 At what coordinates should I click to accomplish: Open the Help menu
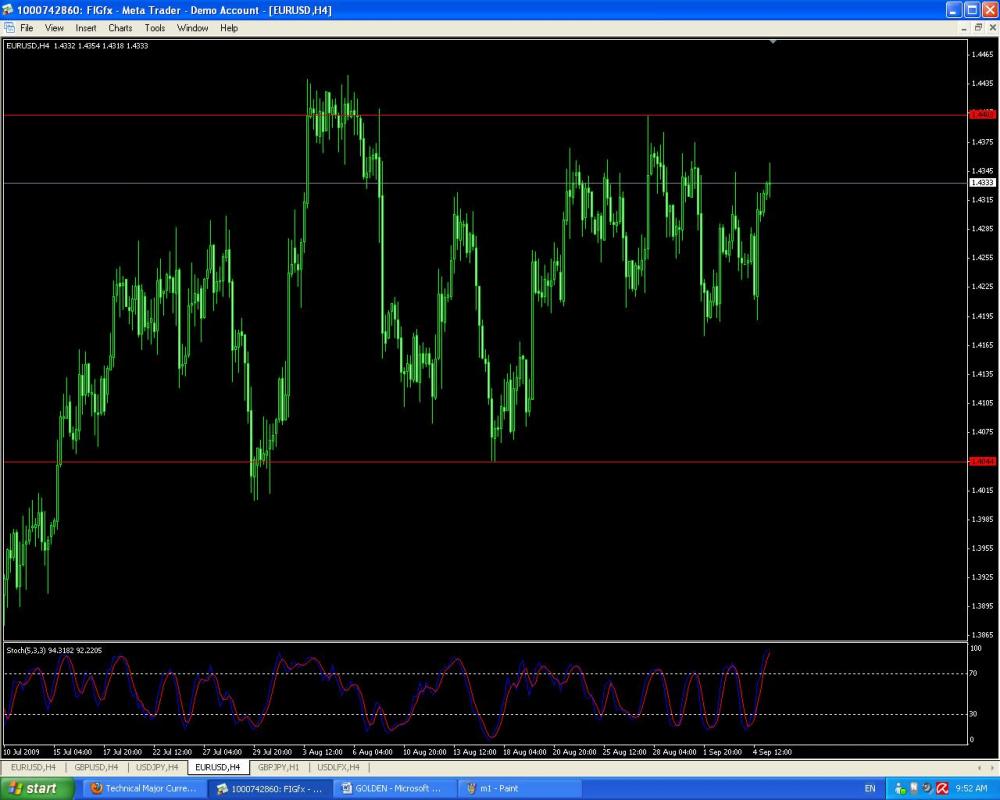tap(229, 28)
